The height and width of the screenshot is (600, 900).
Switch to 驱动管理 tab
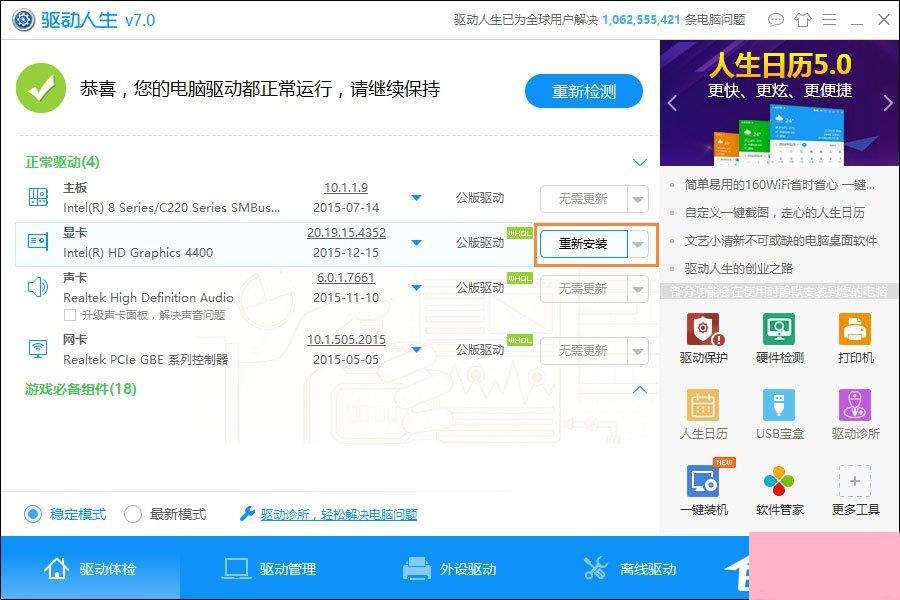click(x=270, y=568)
